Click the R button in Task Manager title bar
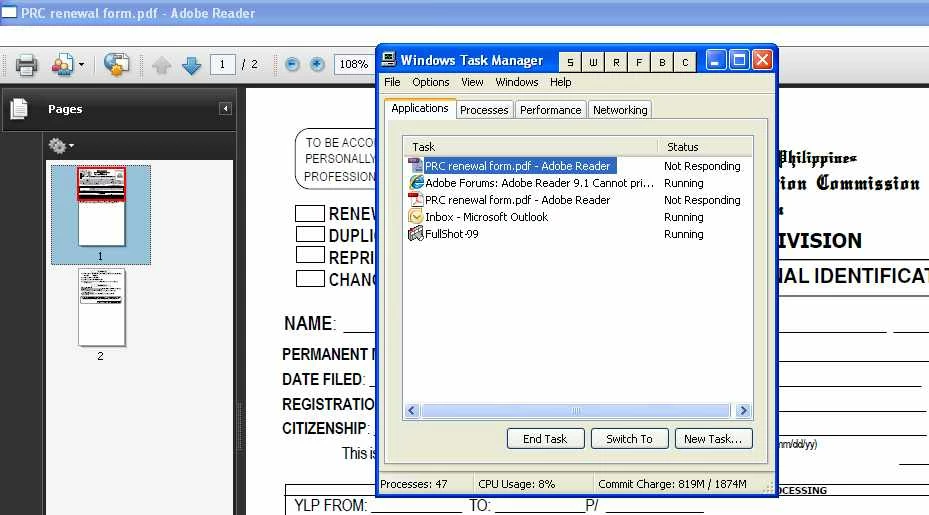Image resolution: width=929 pixels, height=515 pixels. click(616, 62)
